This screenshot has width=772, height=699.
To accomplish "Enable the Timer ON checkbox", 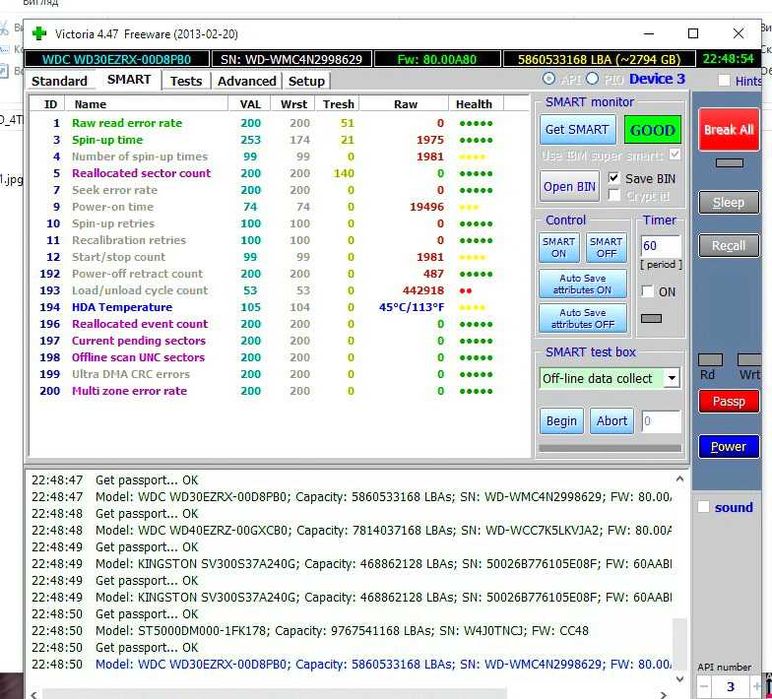I will coord(648,291).
